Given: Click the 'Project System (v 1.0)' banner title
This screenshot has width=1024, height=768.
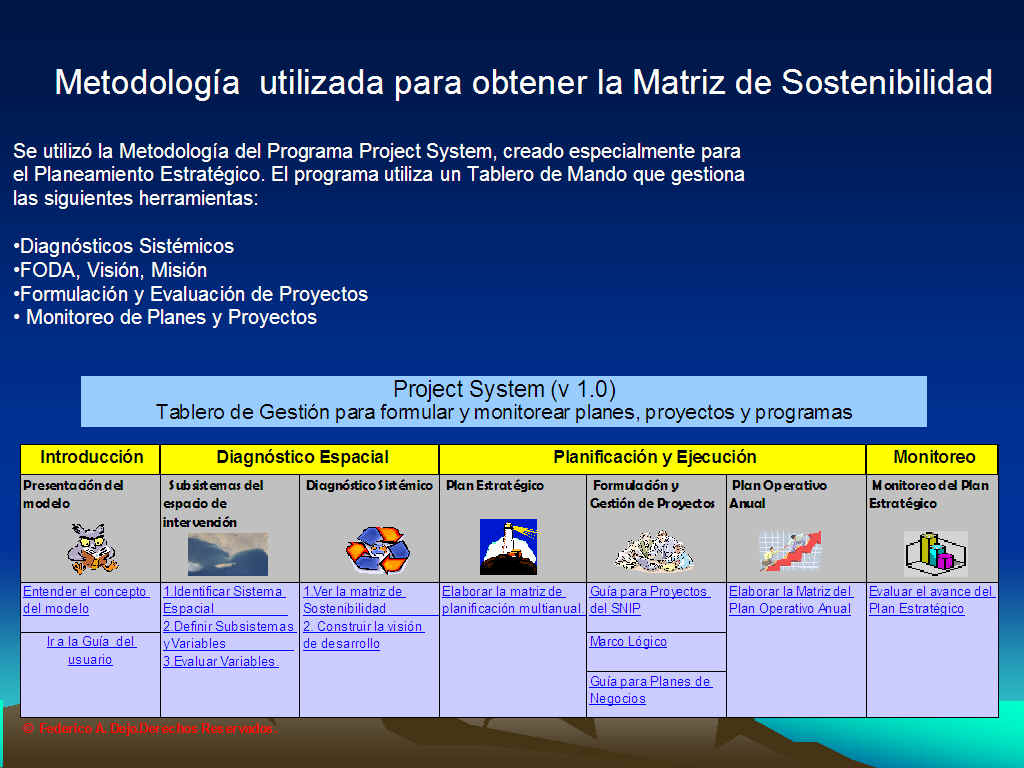Looking at the screenshot, I should click(504, 389).
